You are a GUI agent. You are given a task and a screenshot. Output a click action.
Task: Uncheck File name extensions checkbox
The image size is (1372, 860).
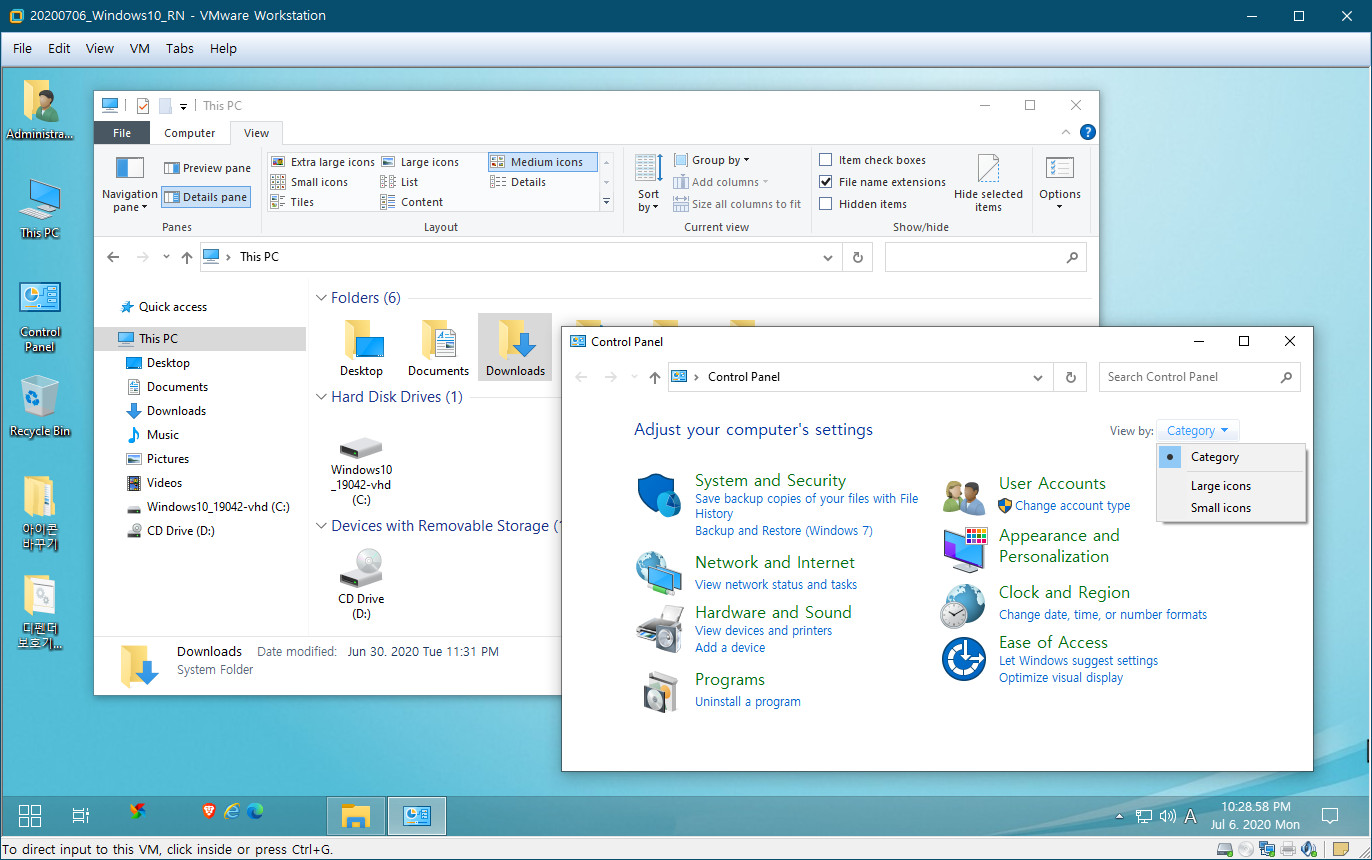pyautogui.click(x=825, y=182)
